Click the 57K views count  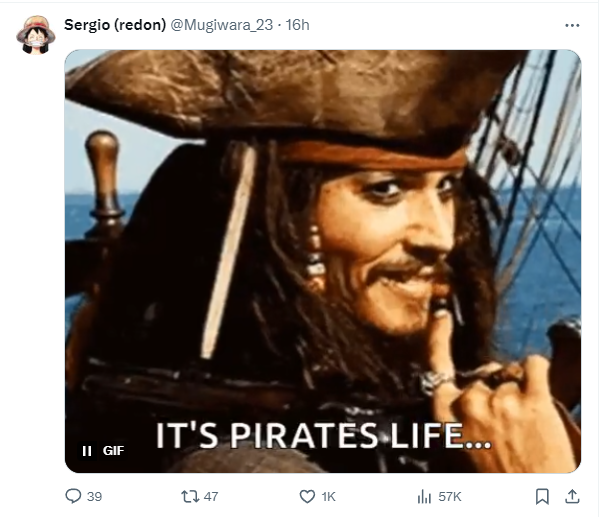[x=450, y=497]
